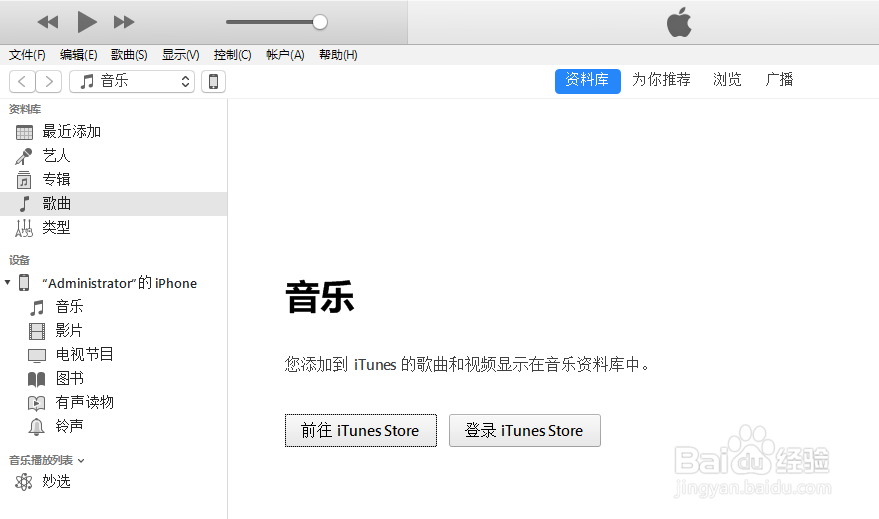Switch to the 浏览 tab
Viewport: 879px width, 519px height.
point(727,80)
